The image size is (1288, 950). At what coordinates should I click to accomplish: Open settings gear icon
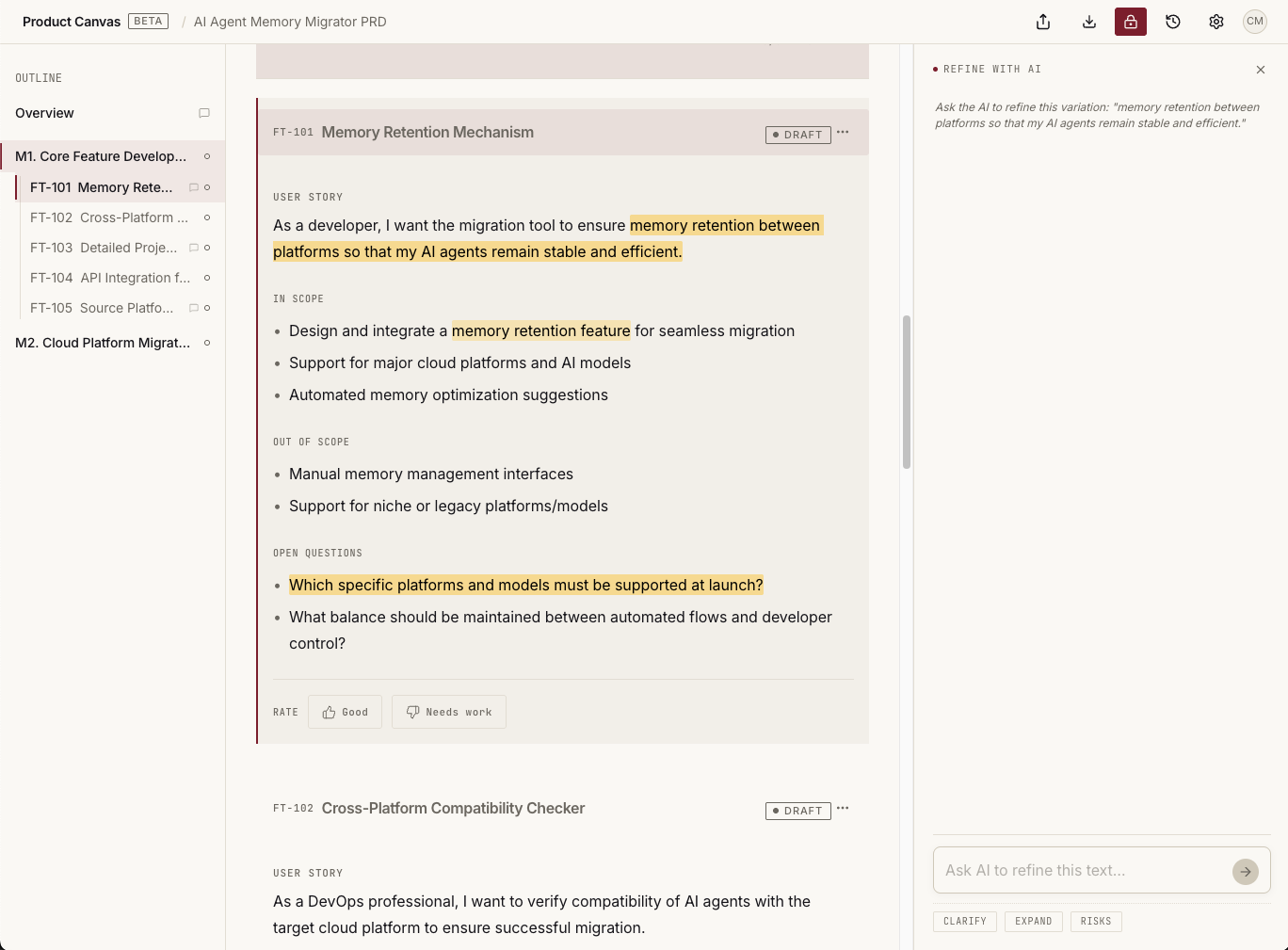click(1216, 22)
